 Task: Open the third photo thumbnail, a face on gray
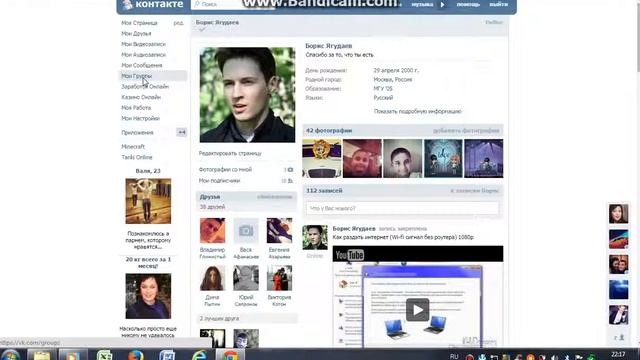402,158
